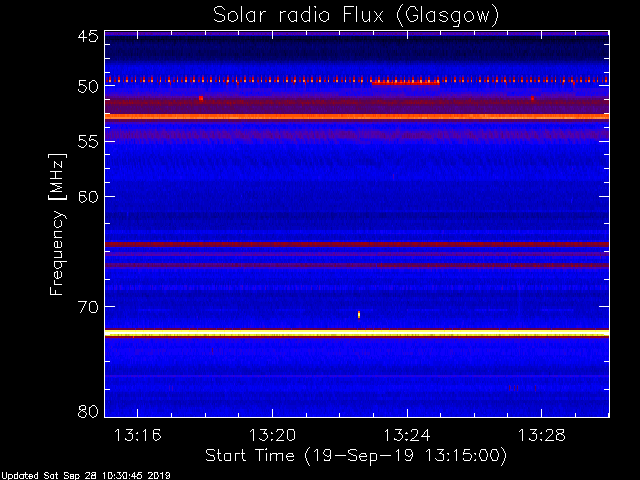Click the 55 frequency axis label
This screenshot has width=640, height=480.
click(x=88, y=142)
